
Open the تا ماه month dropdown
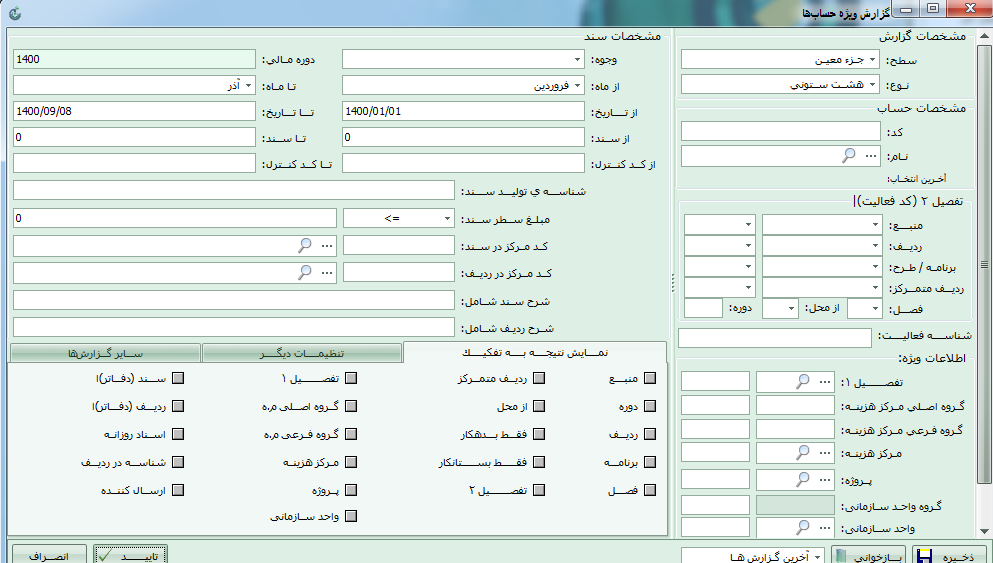249,85
